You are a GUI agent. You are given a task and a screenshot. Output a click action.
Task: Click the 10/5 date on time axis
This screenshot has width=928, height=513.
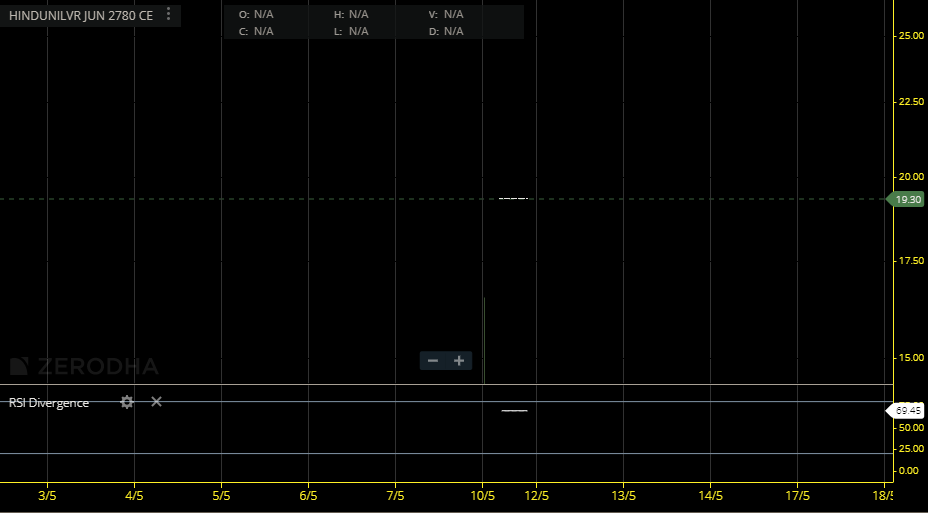(482, 495)
